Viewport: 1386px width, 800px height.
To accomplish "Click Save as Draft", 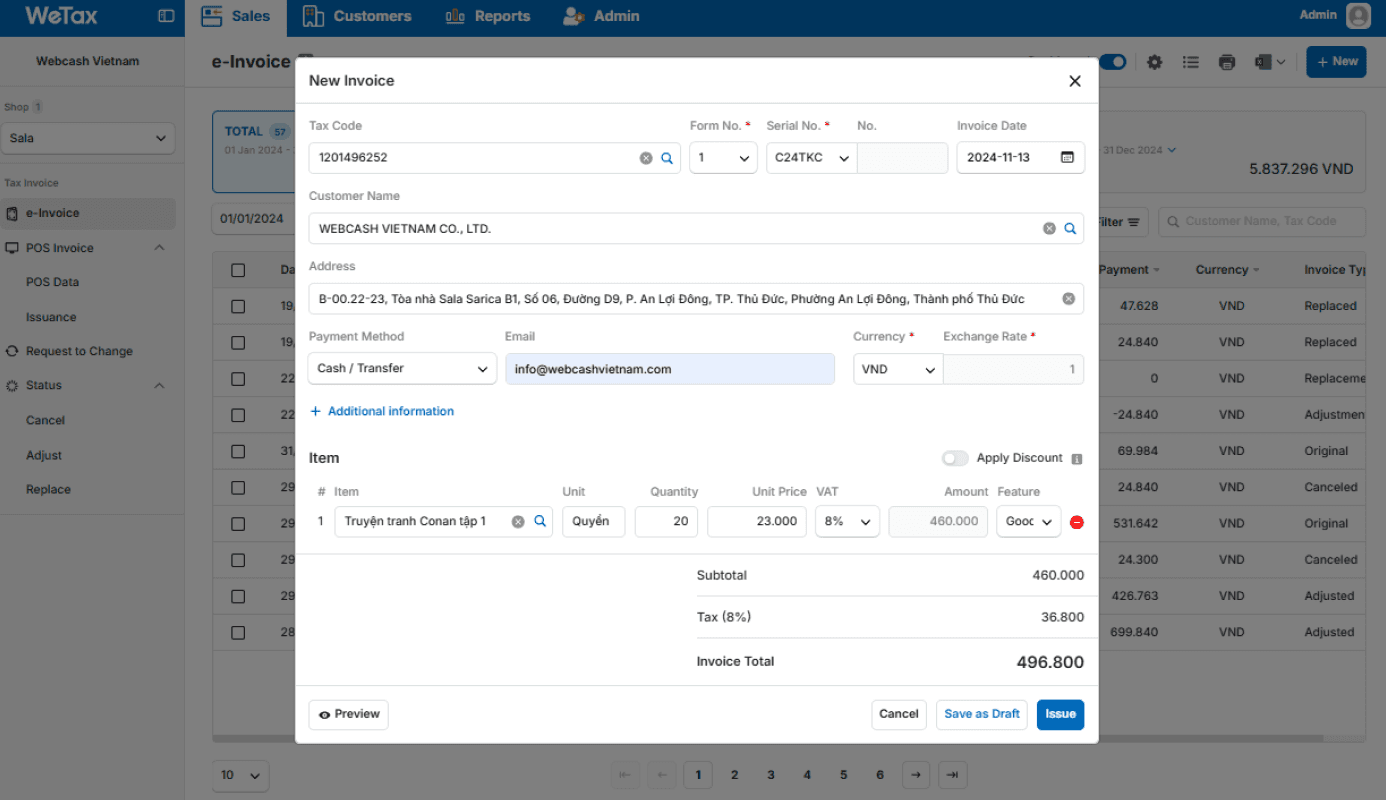I will point(982,714).
